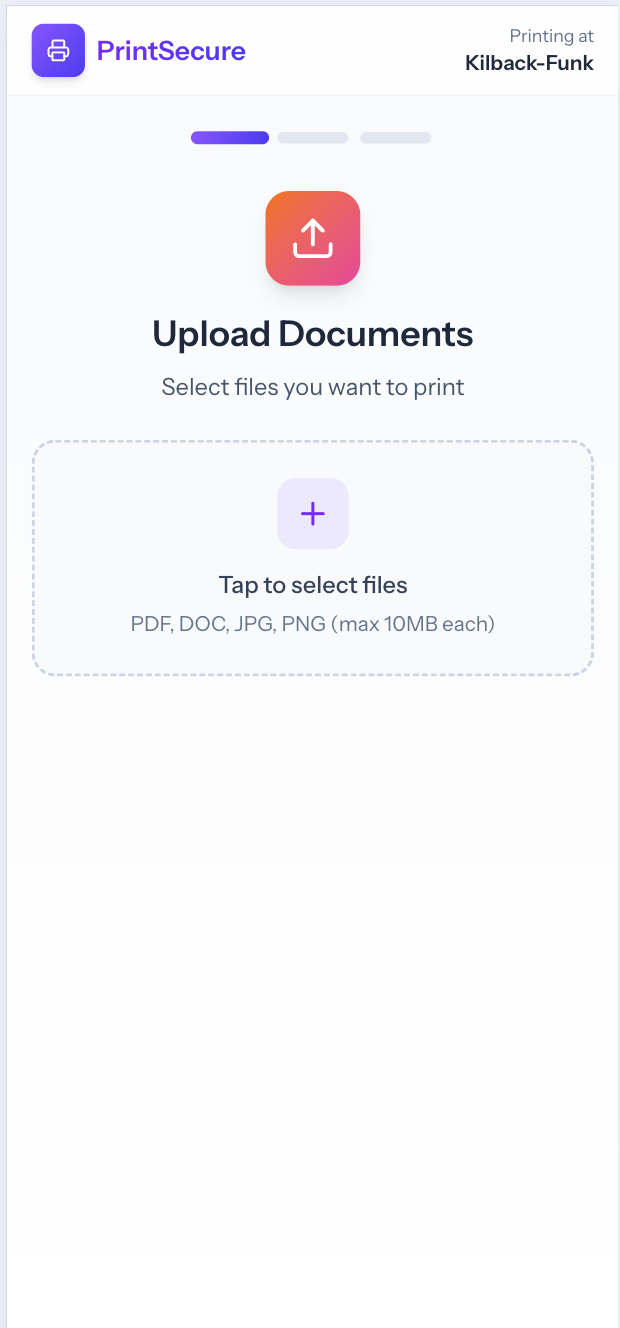Select the second progress step bar
The width and height of the screenshot is (620, 1328).
pos(312,137)
